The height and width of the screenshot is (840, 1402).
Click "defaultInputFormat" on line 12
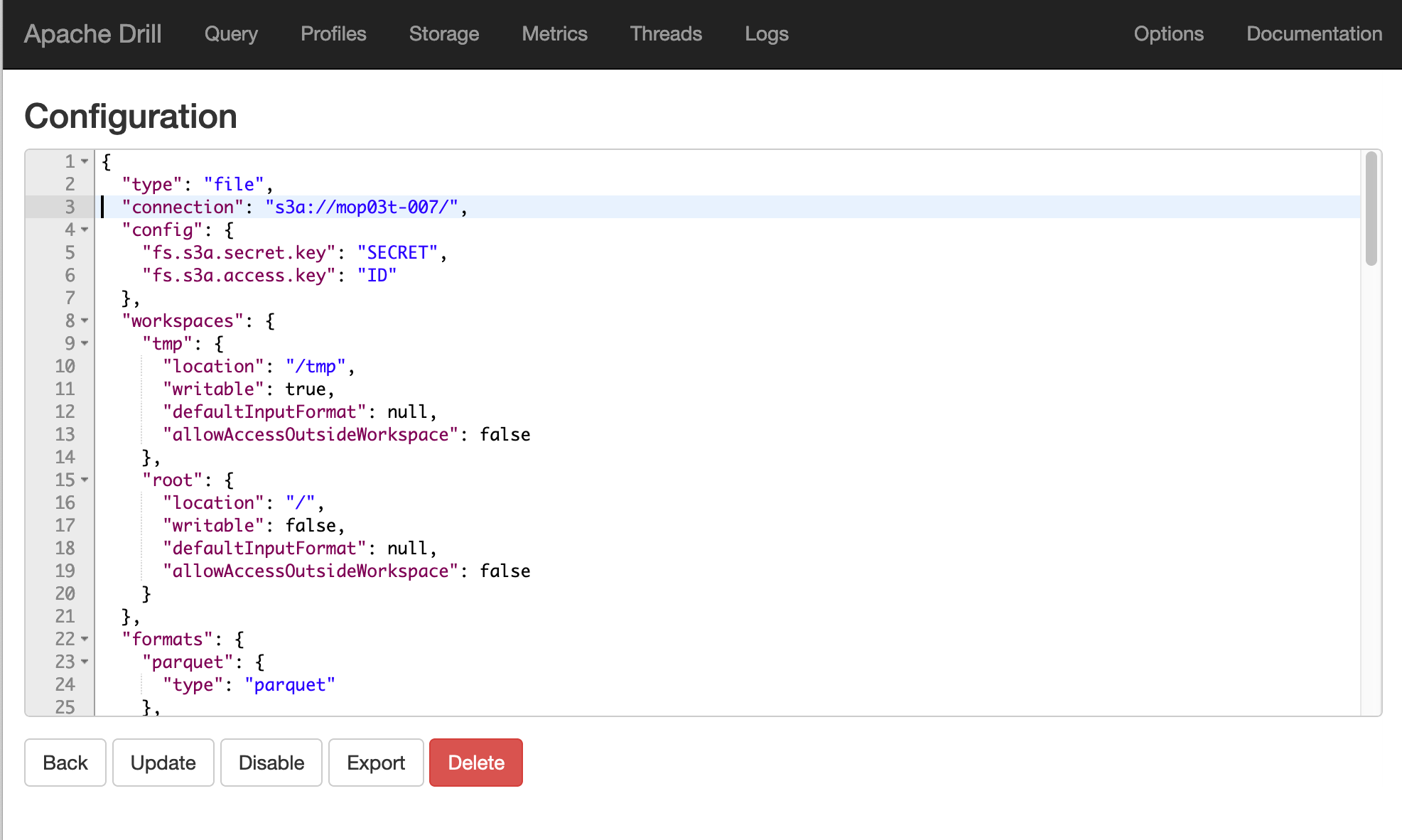click(264, 411)
